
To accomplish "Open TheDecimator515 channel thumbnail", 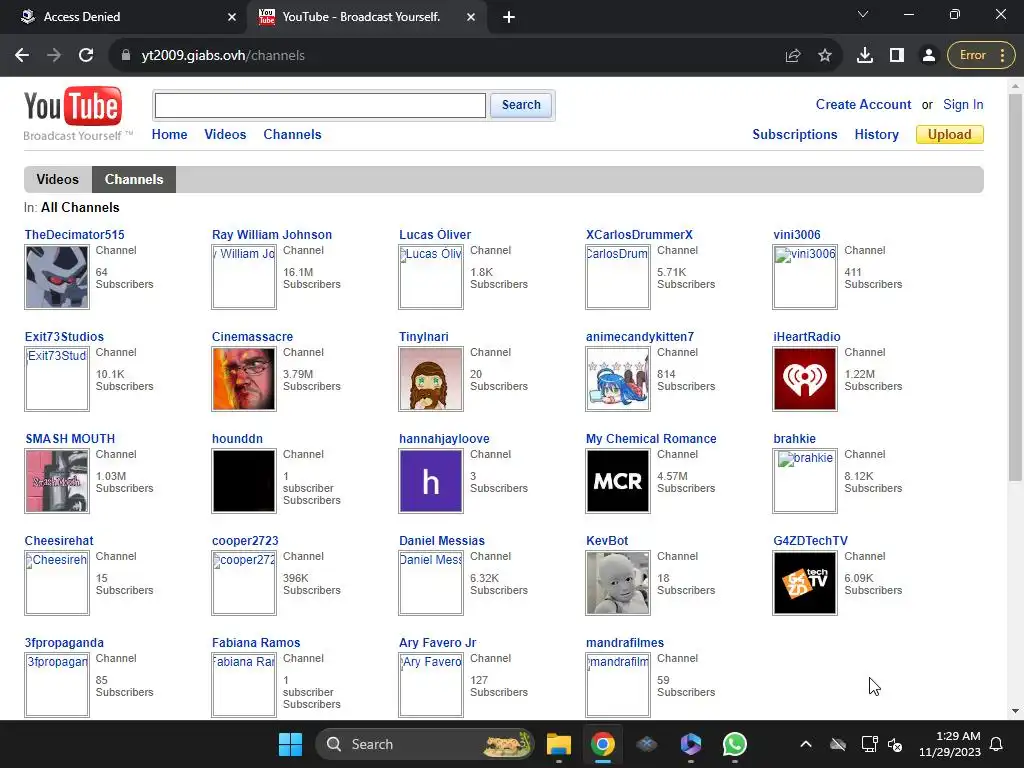I will click(x=57, y=277).
